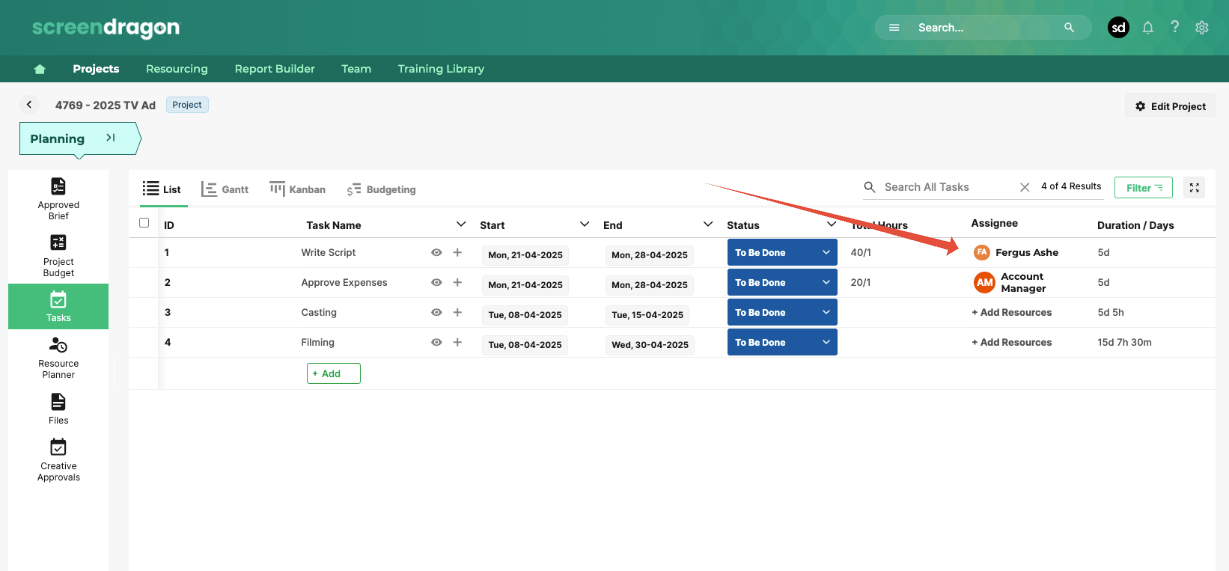Toggle eye icon for Write Script
The width and height of the screenshot is (1229, 571).
(x=436, y=253)
